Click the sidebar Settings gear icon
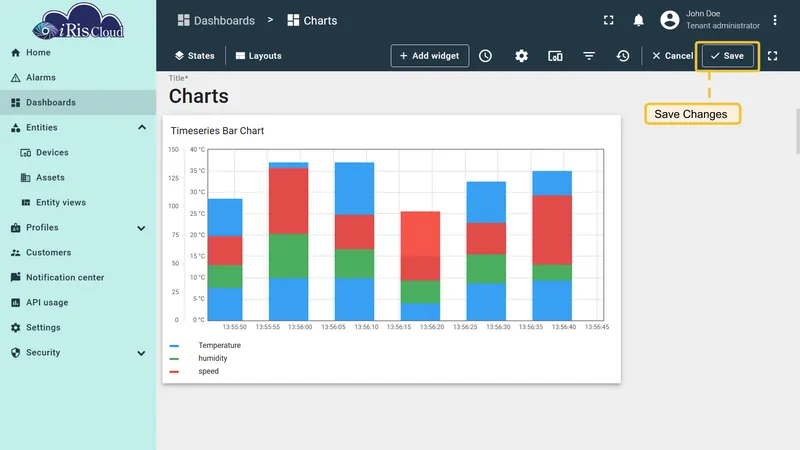800x450 pixels. point(15,328)
